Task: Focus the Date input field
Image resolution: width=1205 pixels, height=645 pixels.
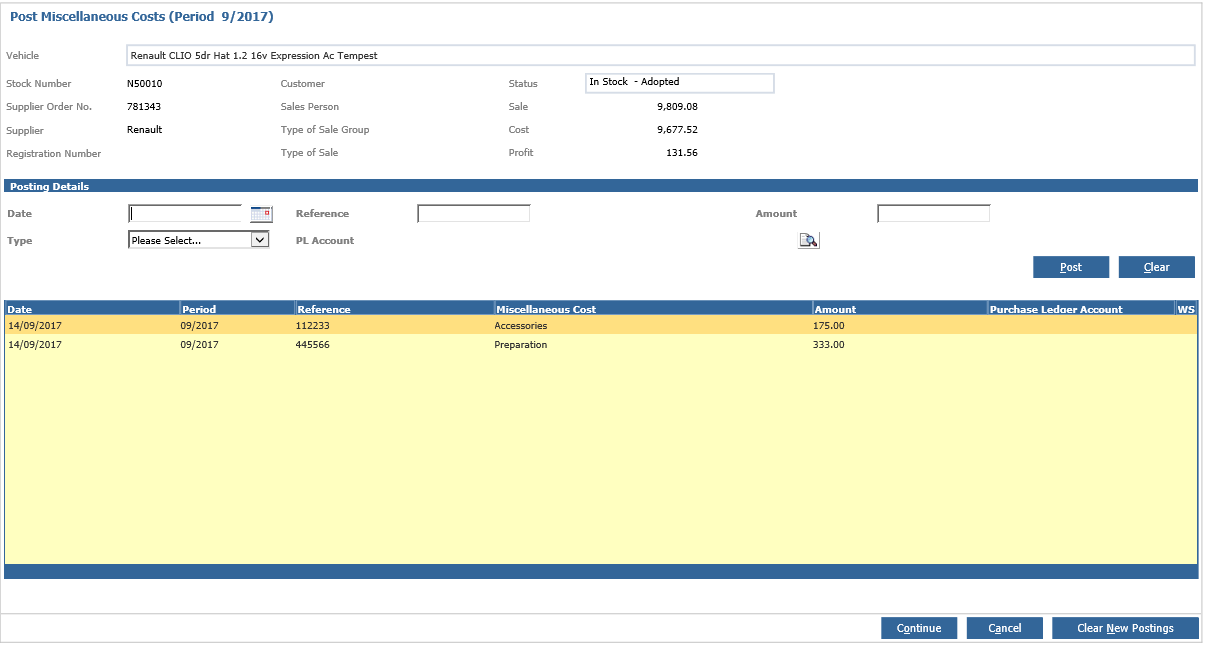Action: [186, 213]
